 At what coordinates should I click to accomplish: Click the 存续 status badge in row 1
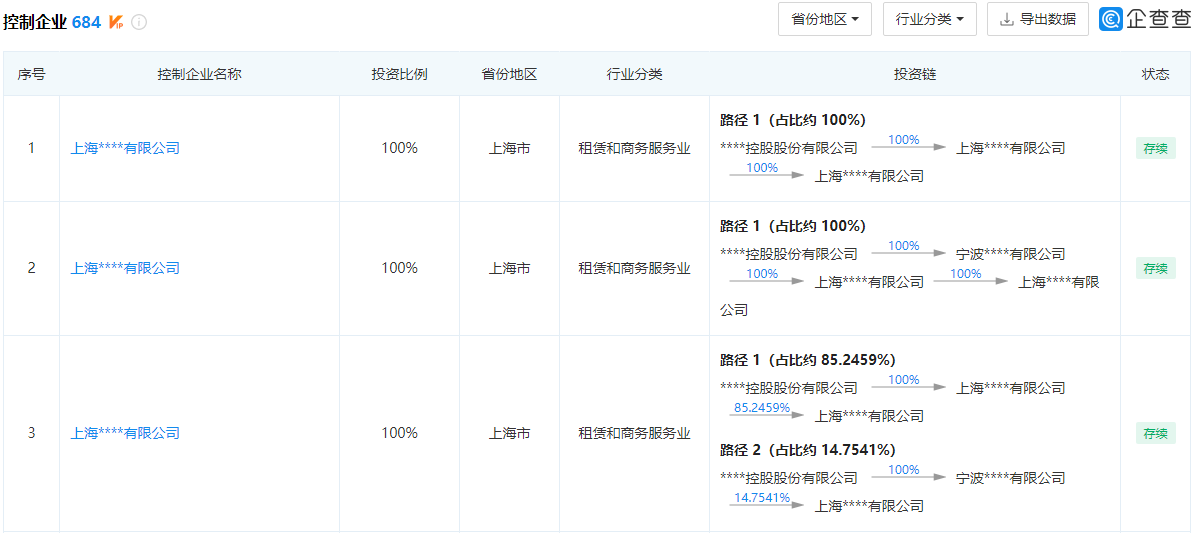point(1155,149)
